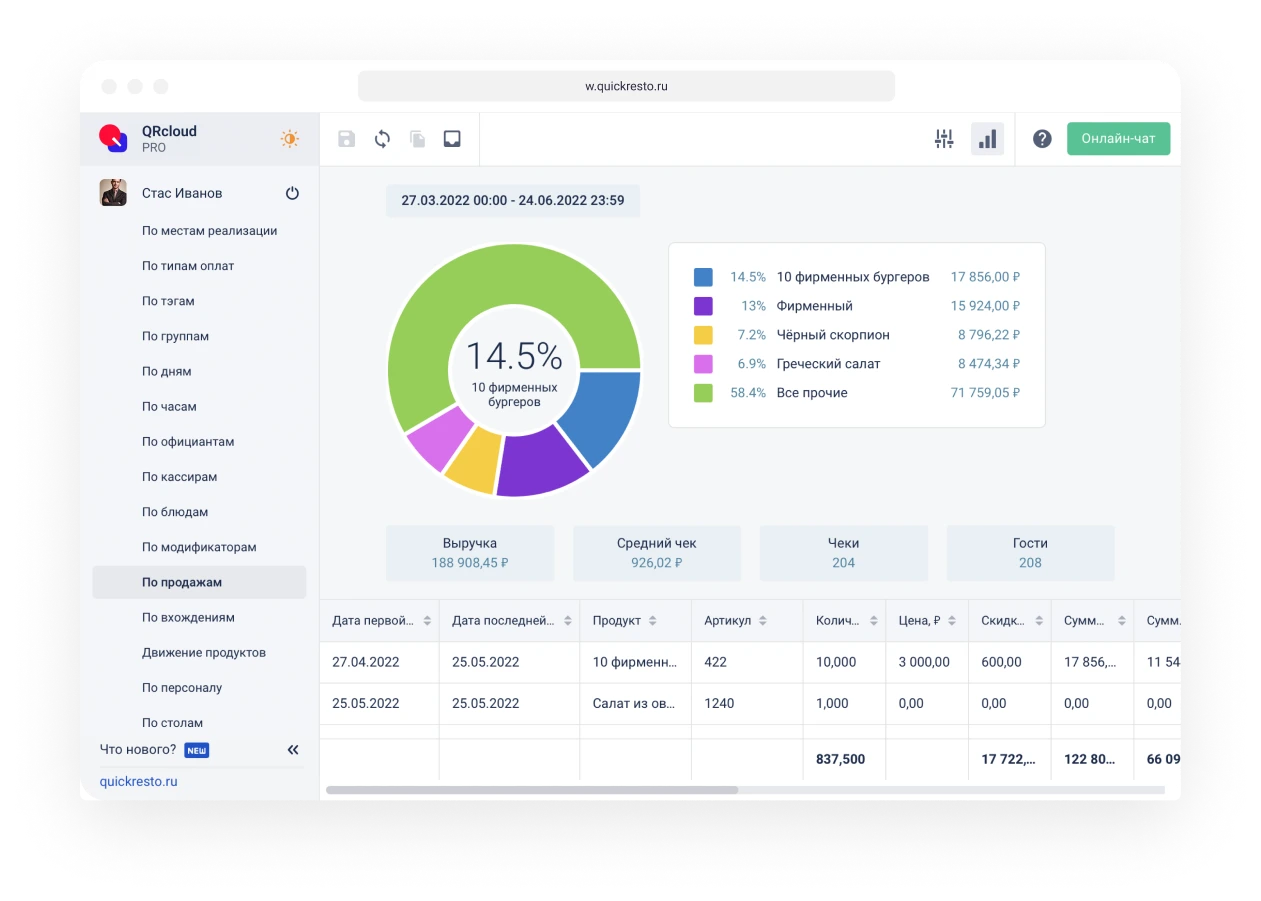The width and height of the screenshot is (1261, 901).
Task: Open filter settings sliders icon
Action: [944, 139]
